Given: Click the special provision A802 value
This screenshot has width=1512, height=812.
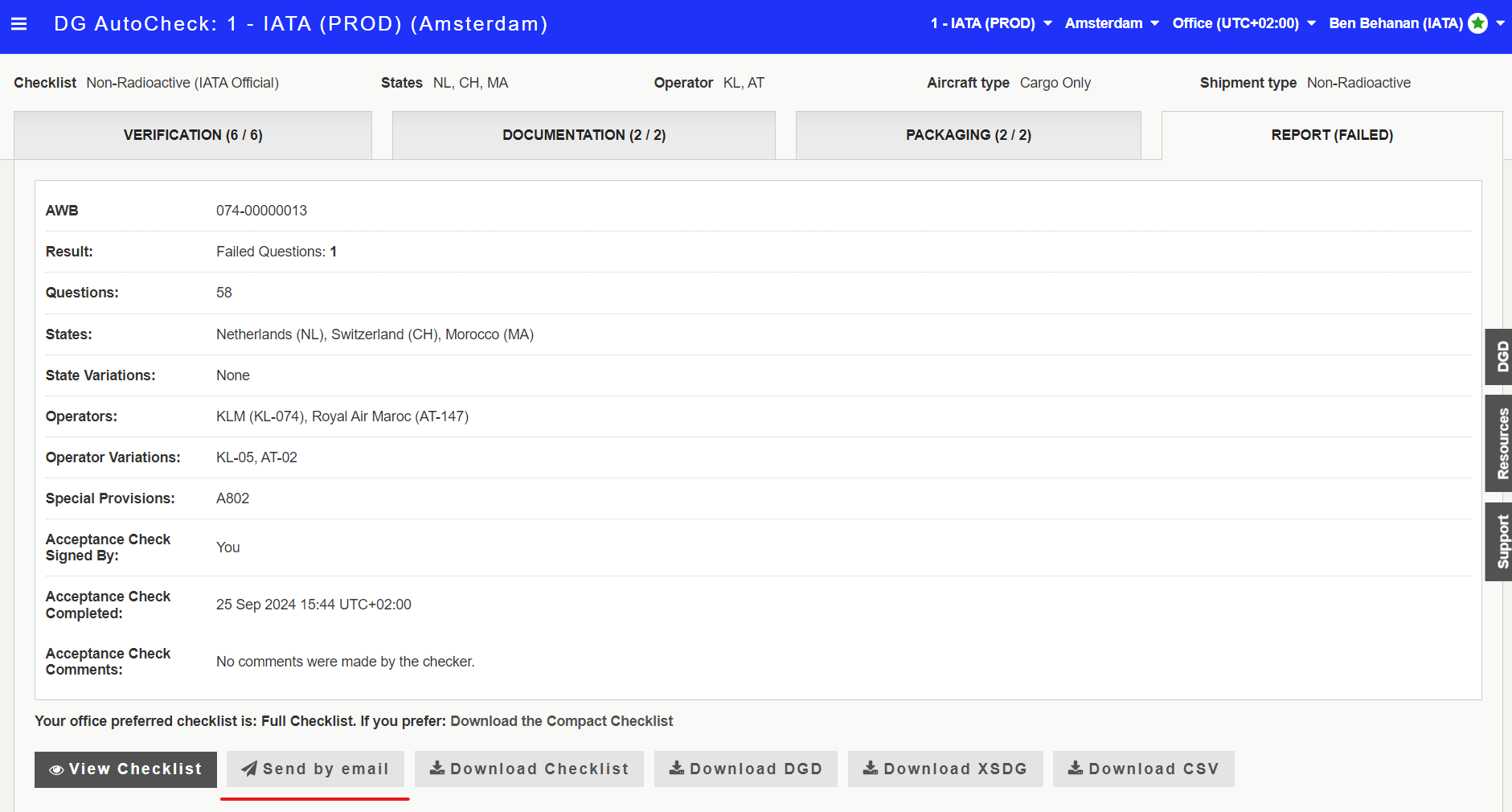Looking at the screenshot, I should [232, 498].
